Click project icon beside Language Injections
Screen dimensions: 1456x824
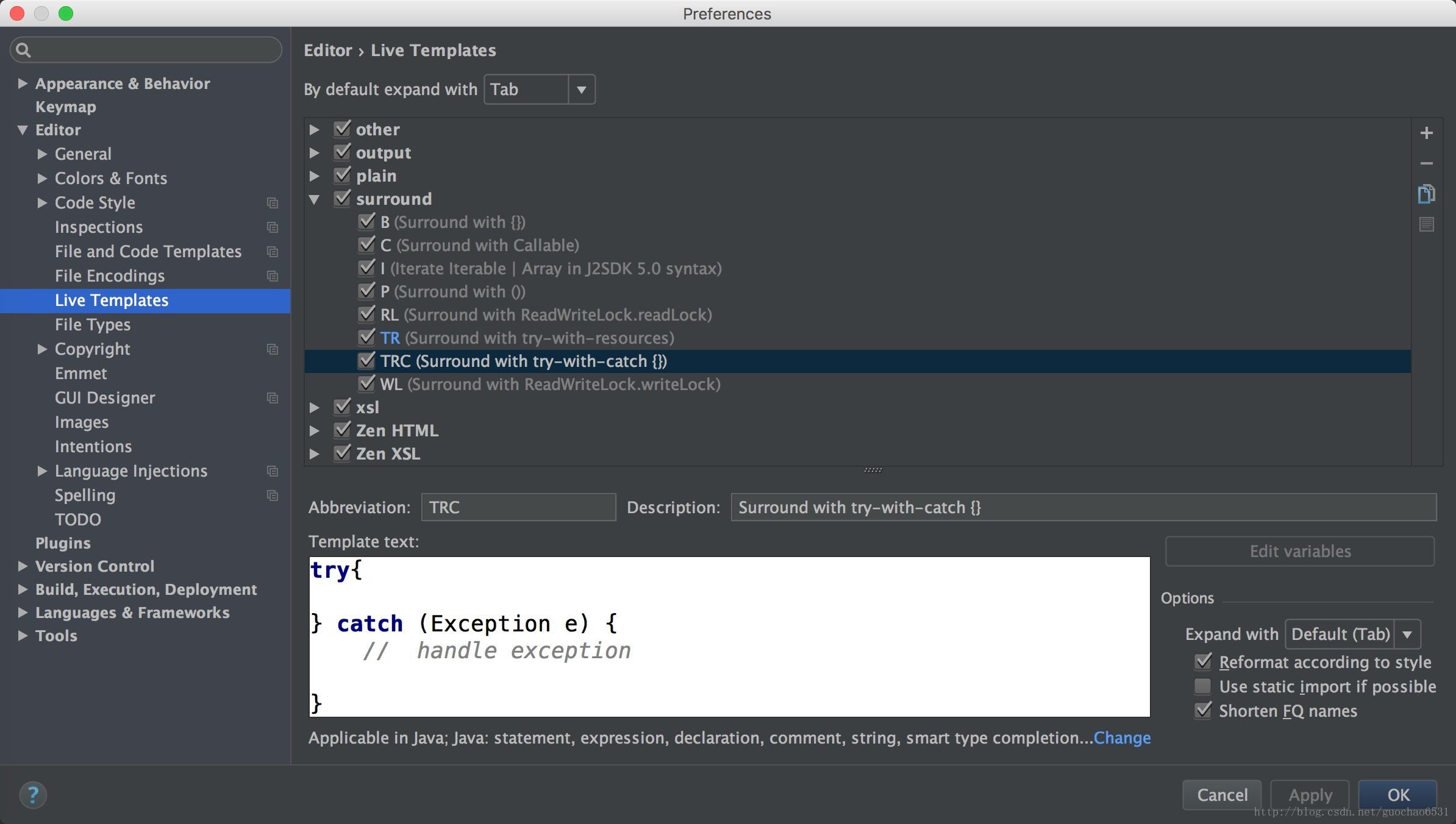pos(273,471)
